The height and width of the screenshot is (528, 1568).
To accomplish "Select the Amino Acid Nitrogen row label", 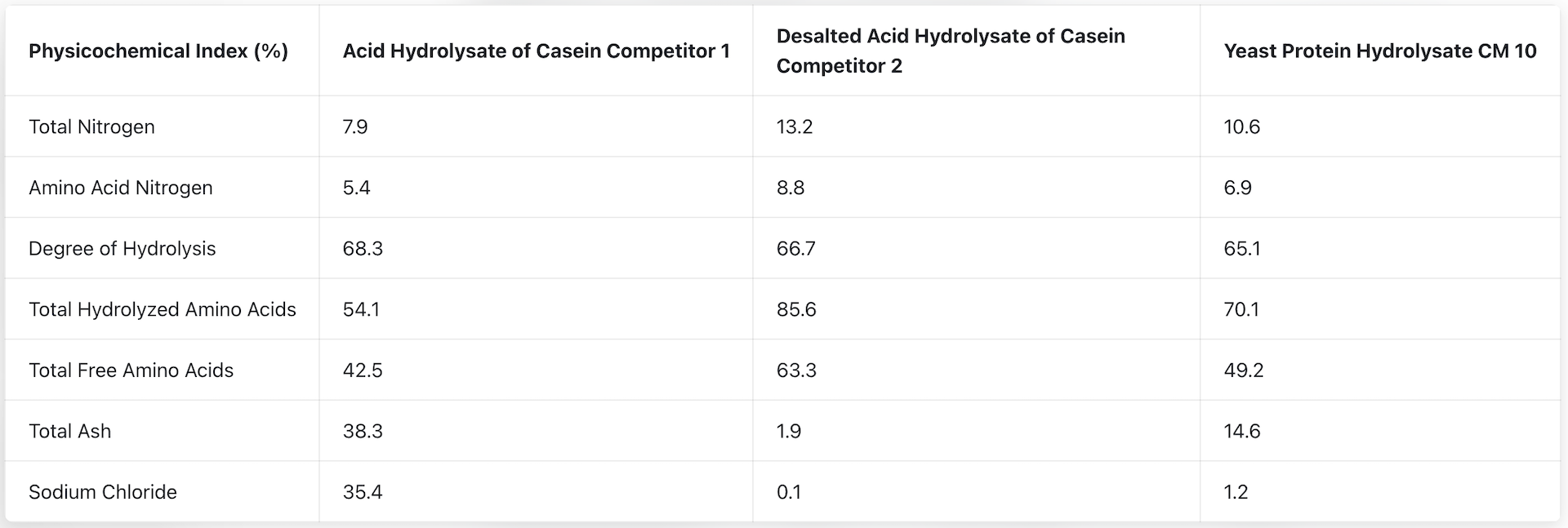I will (x=121, y=188).
